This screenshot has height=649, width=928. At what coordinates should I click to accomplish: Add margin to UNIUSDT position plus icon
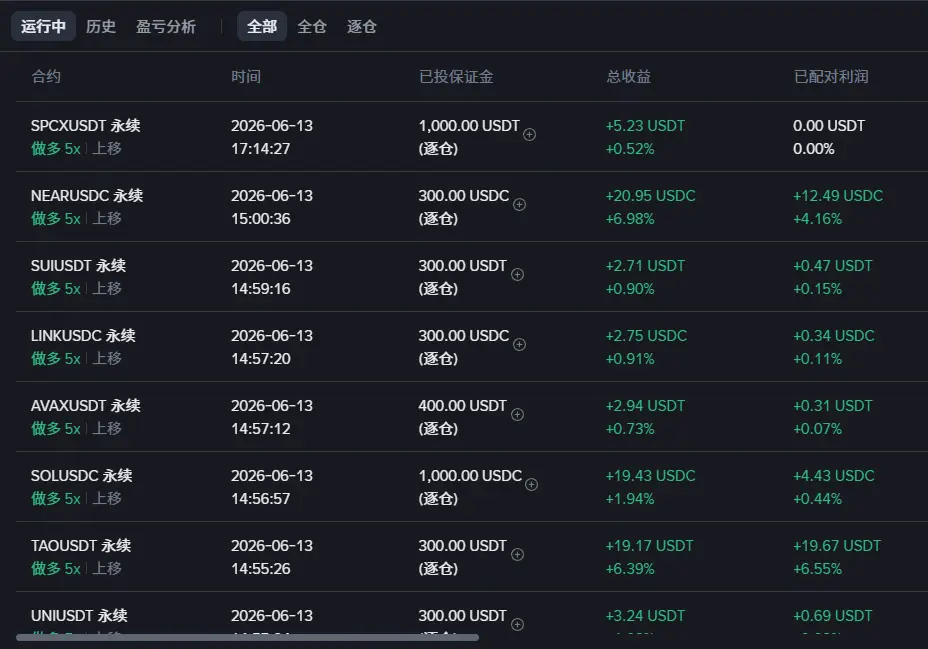coord(517,625)
